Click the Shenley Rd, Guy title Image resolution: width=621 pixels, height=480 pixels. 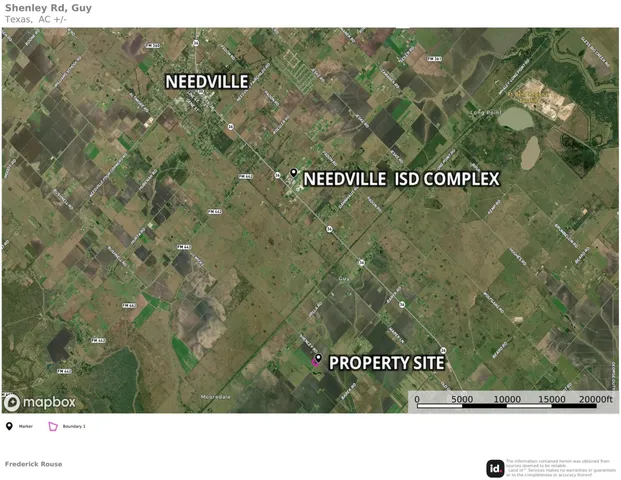[48, 8]
